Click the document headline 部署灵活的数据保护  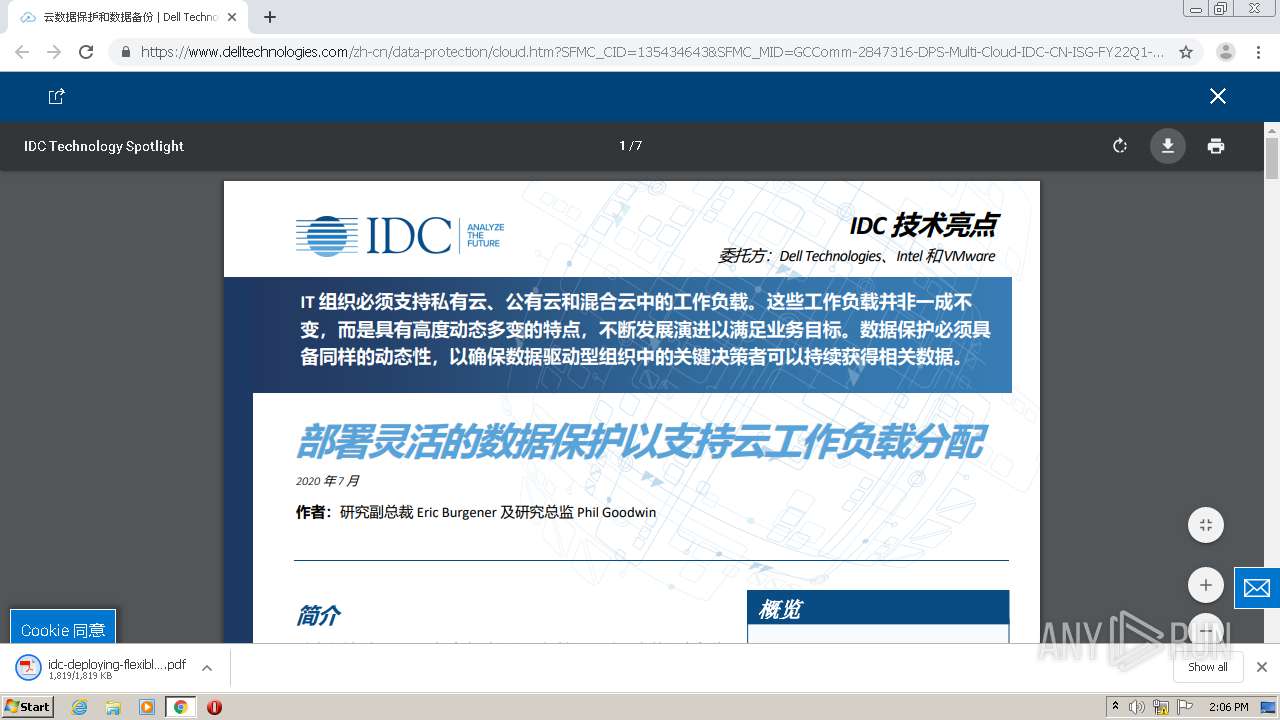[x=640, y=441]
